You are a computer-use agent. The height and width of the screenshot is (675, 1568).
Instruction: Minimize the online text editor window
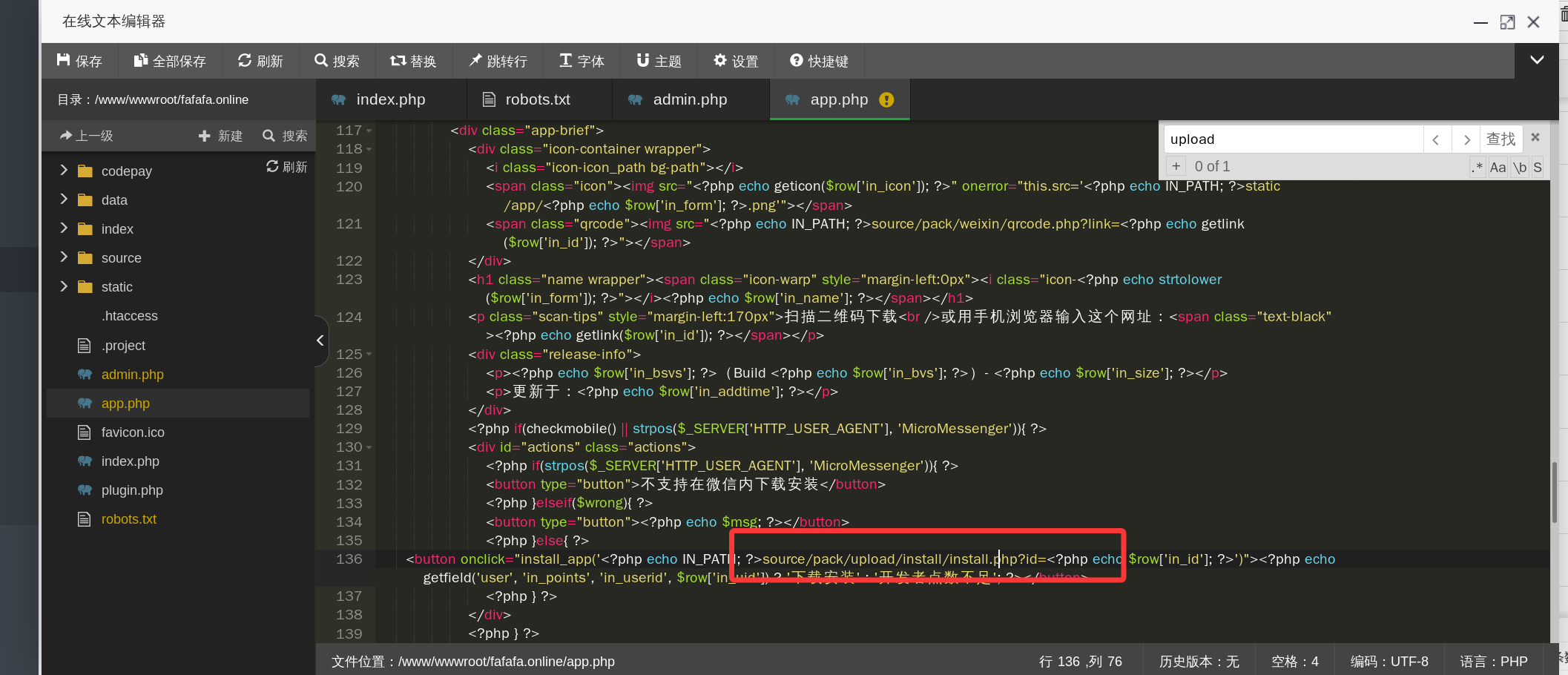pos(1480,22)
